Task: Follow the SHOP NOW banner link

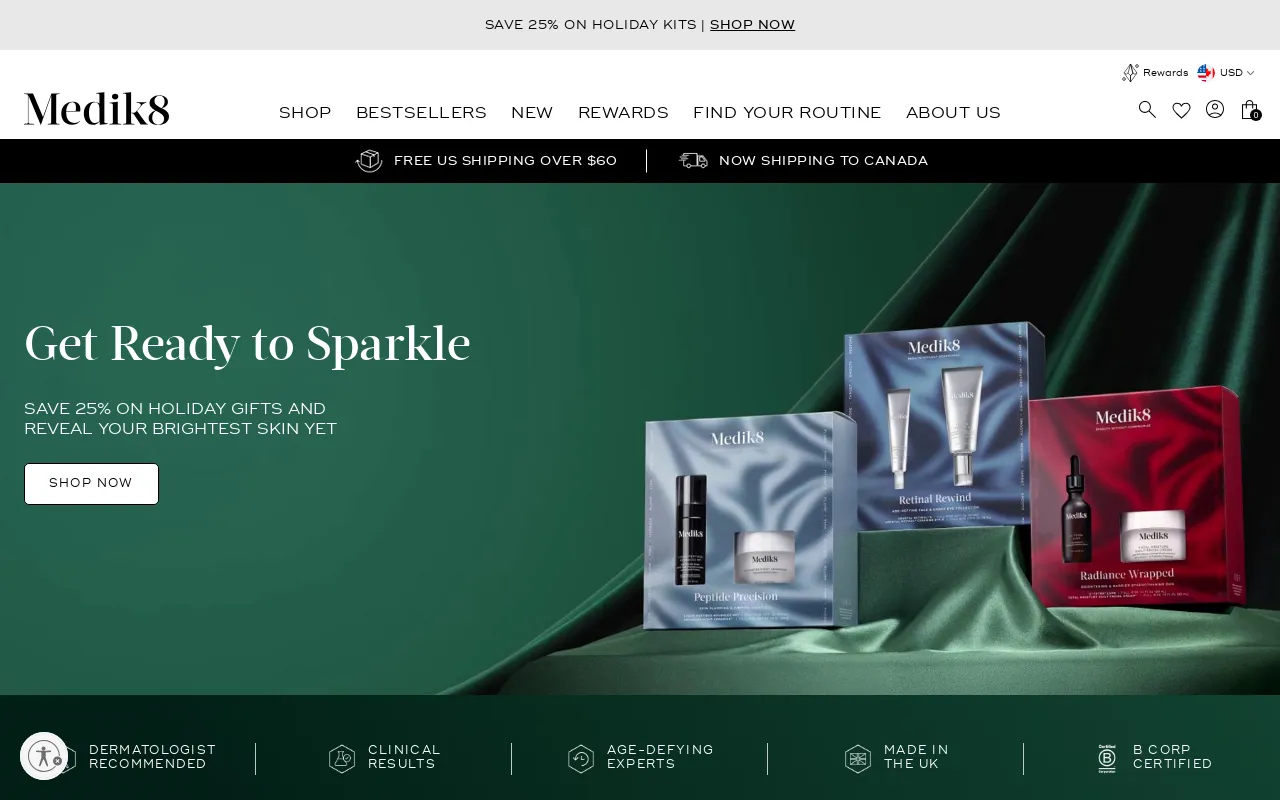Action: [x=752, y=25]
